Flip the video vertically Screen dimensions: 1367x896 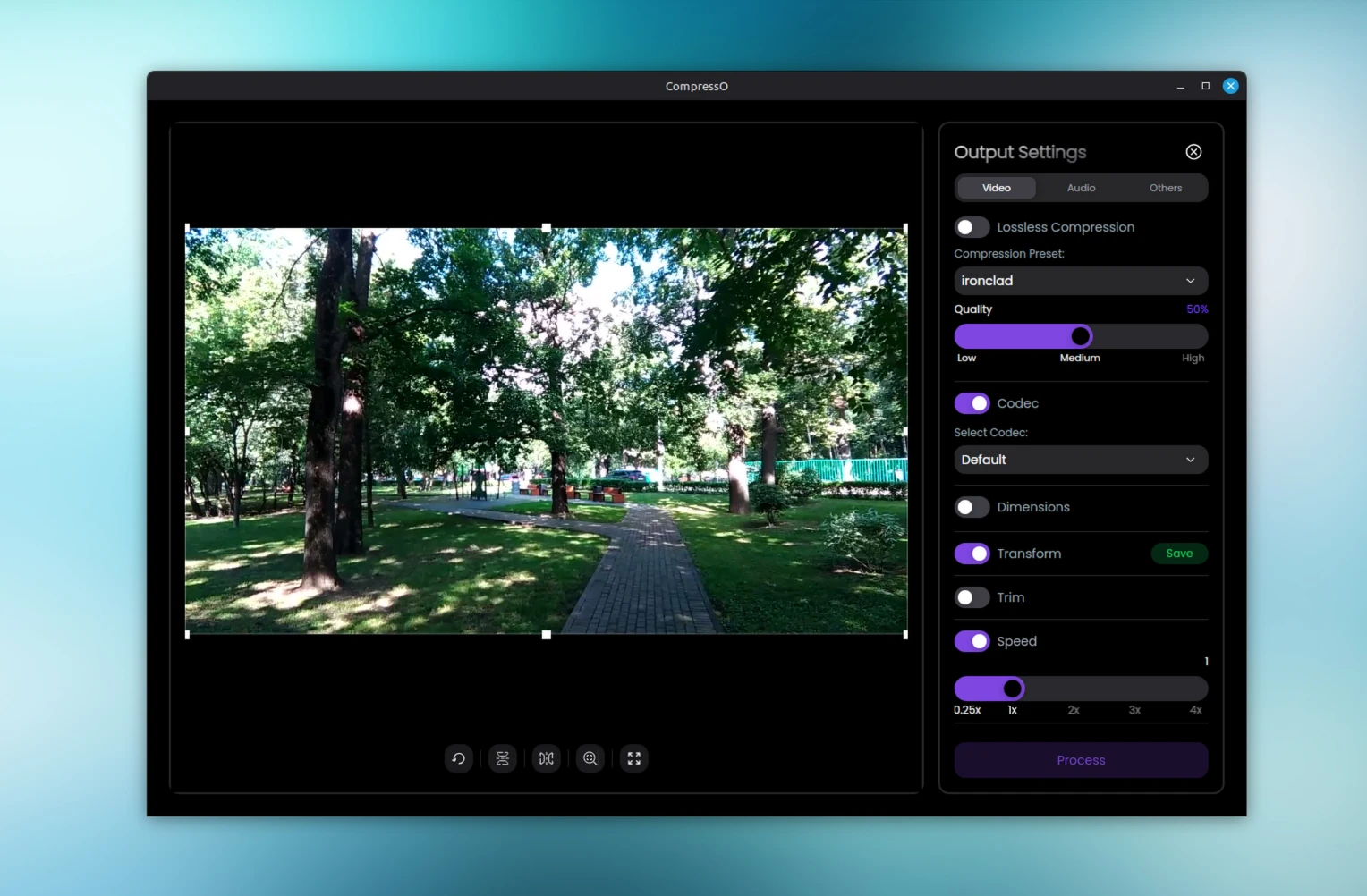coord(502,758)
